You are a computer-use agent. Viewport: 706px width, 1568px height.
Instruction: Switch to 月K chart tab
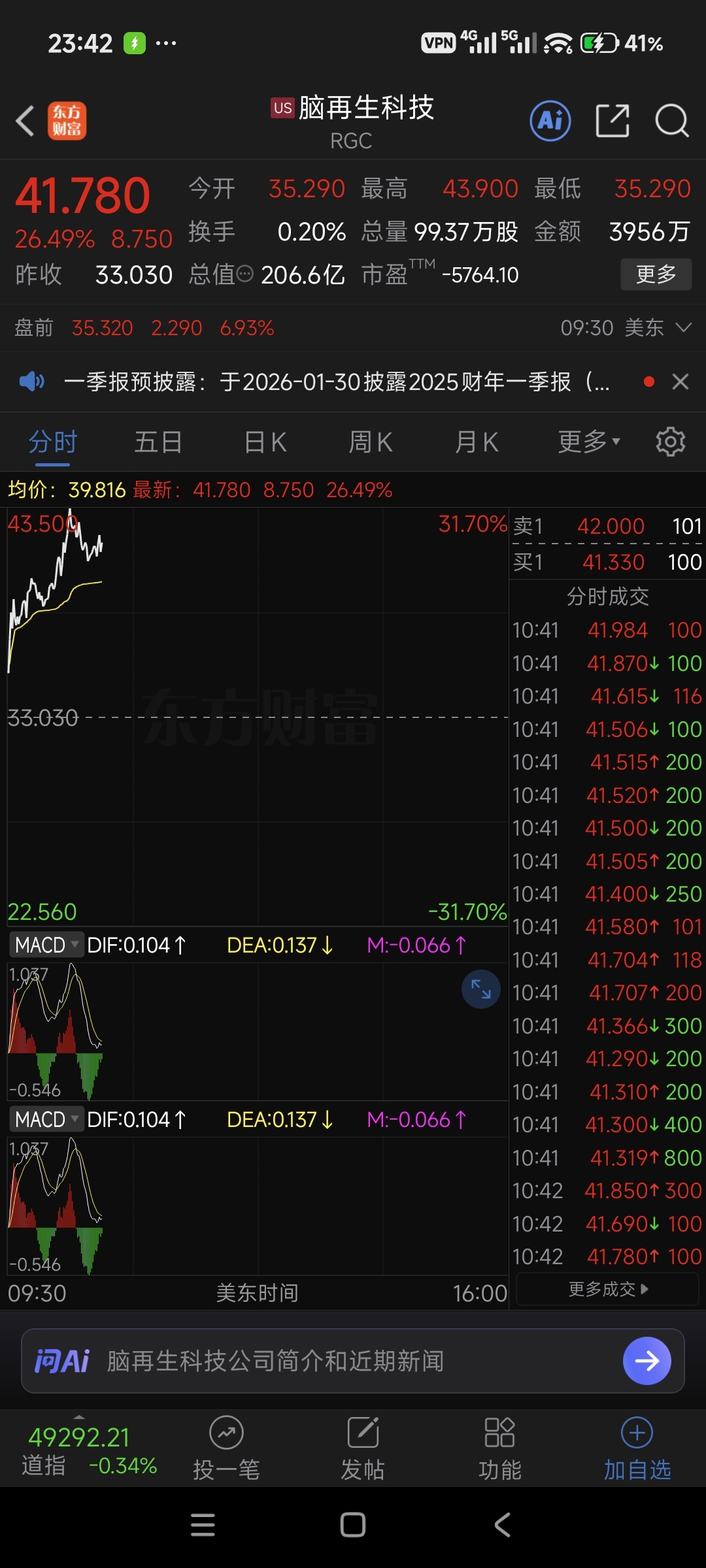pos(477,442)
